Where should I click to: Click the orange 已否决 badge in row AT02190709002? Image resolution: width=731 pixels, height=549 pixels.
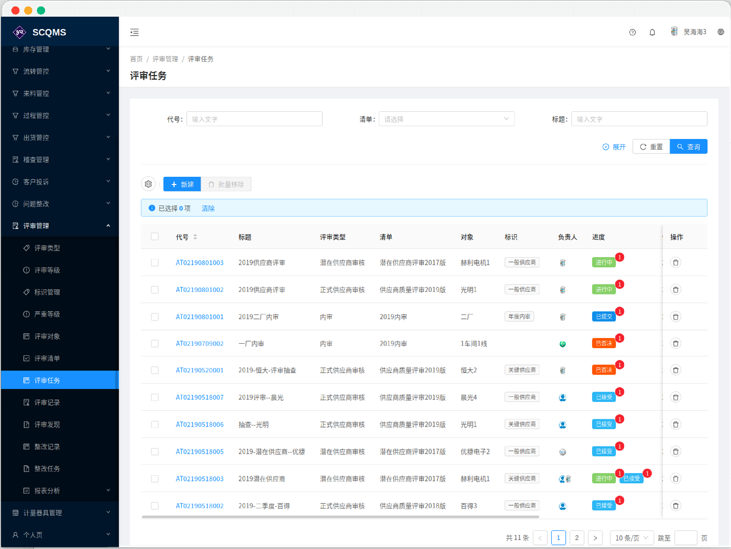[604, 343]
